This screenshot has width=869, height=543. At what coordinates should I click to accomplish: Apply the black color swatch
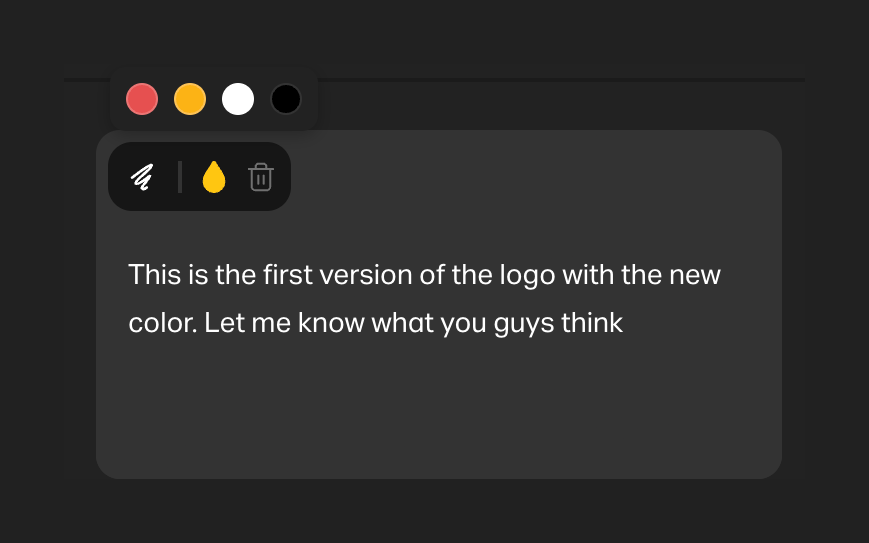(x=286, y=100)
